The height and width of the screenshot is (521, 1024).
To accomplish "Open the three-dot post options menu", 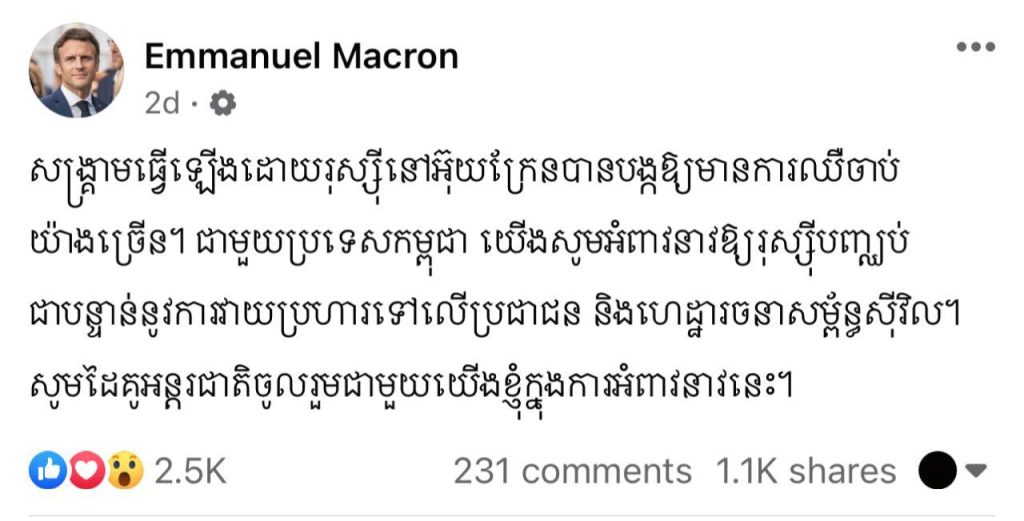I will tap(974, 47).
